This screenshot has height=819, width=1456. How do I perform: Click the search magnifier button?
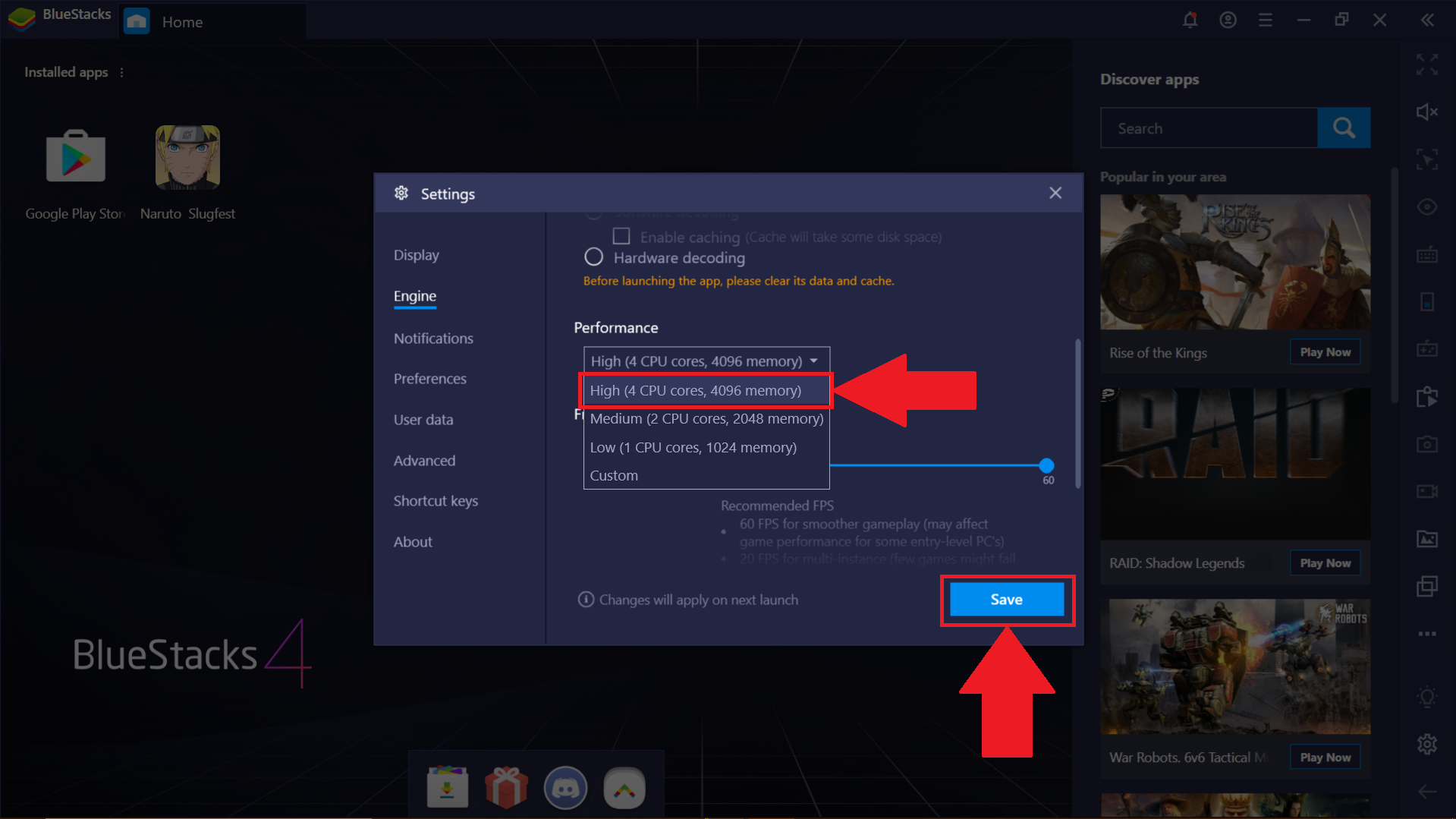pyautogui.click(x=1344, y=128)
